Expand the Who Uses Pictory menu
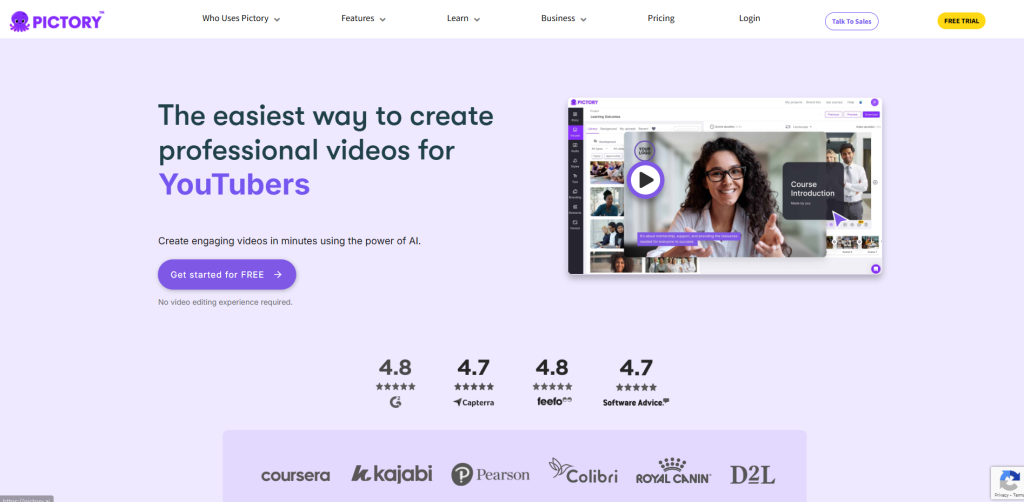Viewport: 1024px width, 502px height. point(241,19)
